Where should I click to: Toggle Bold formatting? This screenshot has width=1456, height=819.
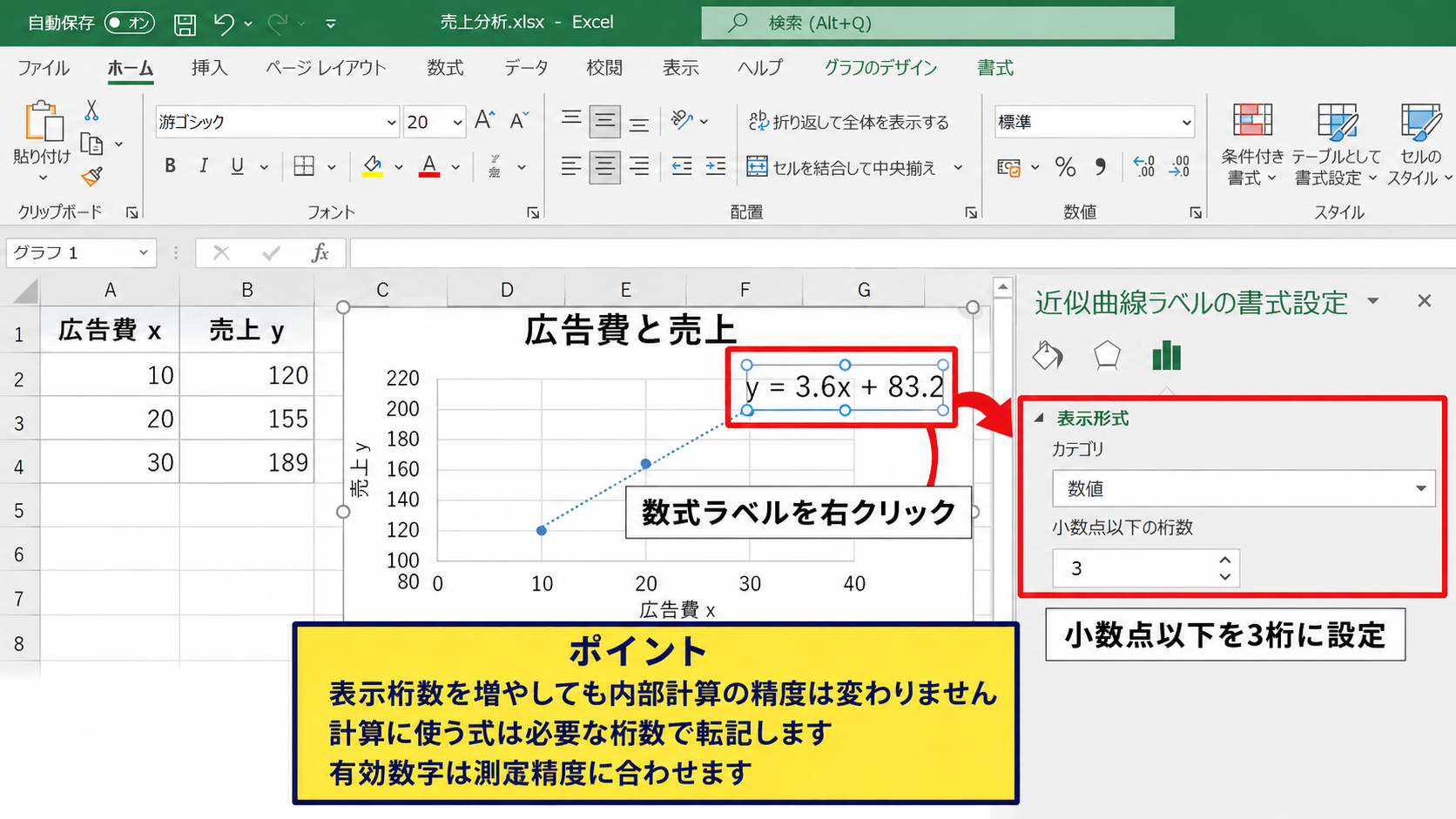170,166
